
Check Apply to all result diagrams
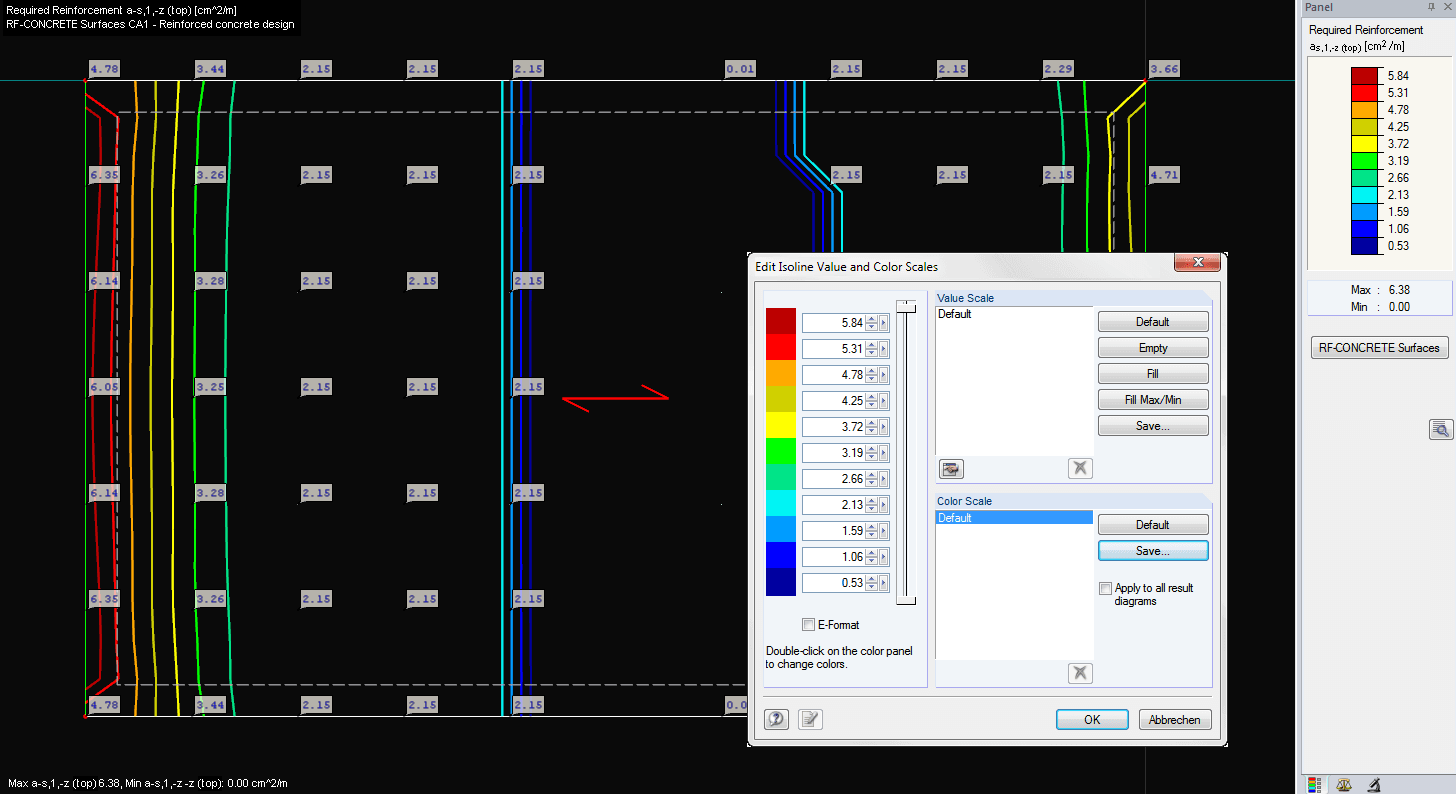click(1105, 588)
